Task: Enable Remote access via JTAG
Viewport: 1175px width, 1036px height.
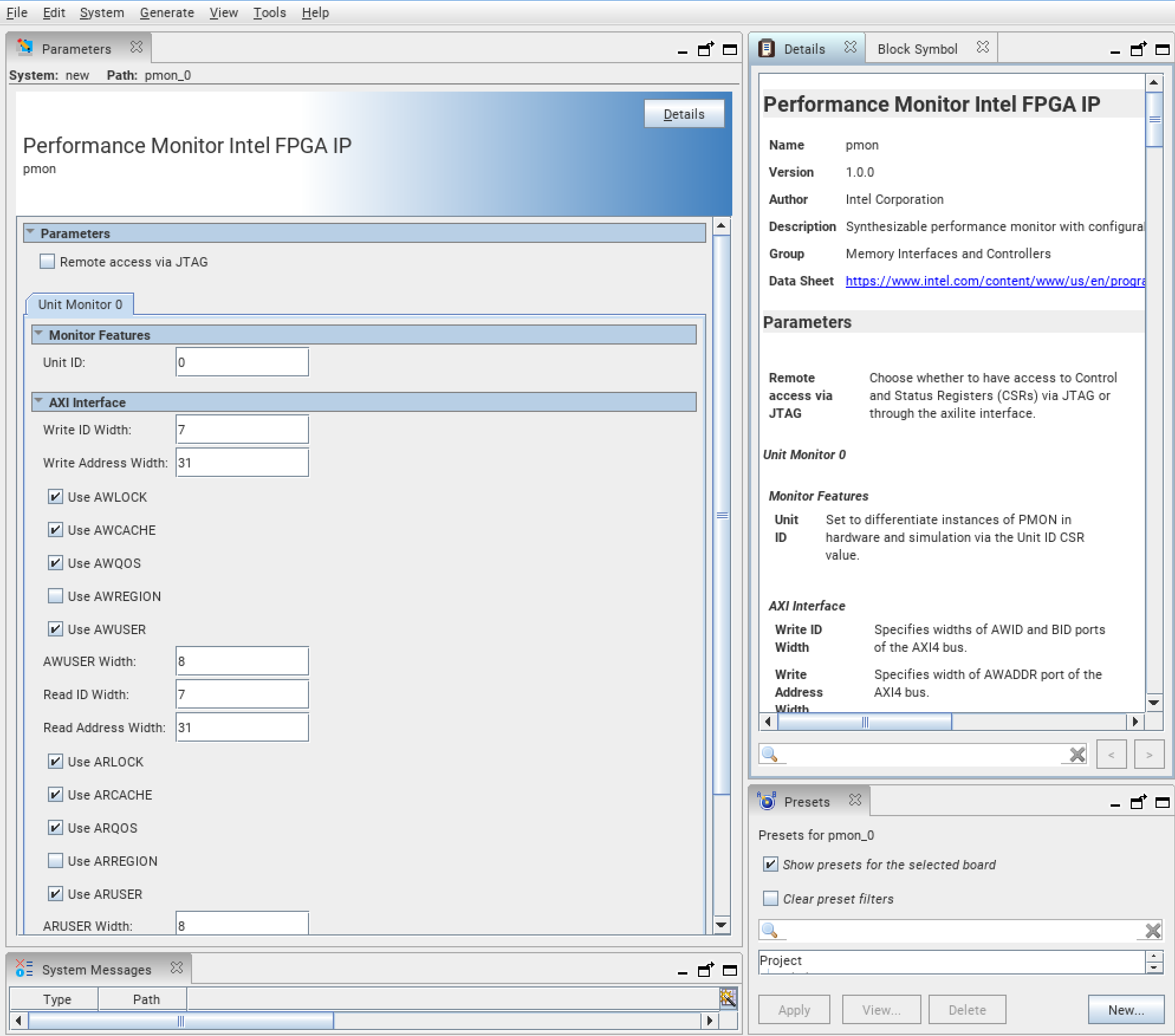Action: pyautogui.click(x=47, y=261)
